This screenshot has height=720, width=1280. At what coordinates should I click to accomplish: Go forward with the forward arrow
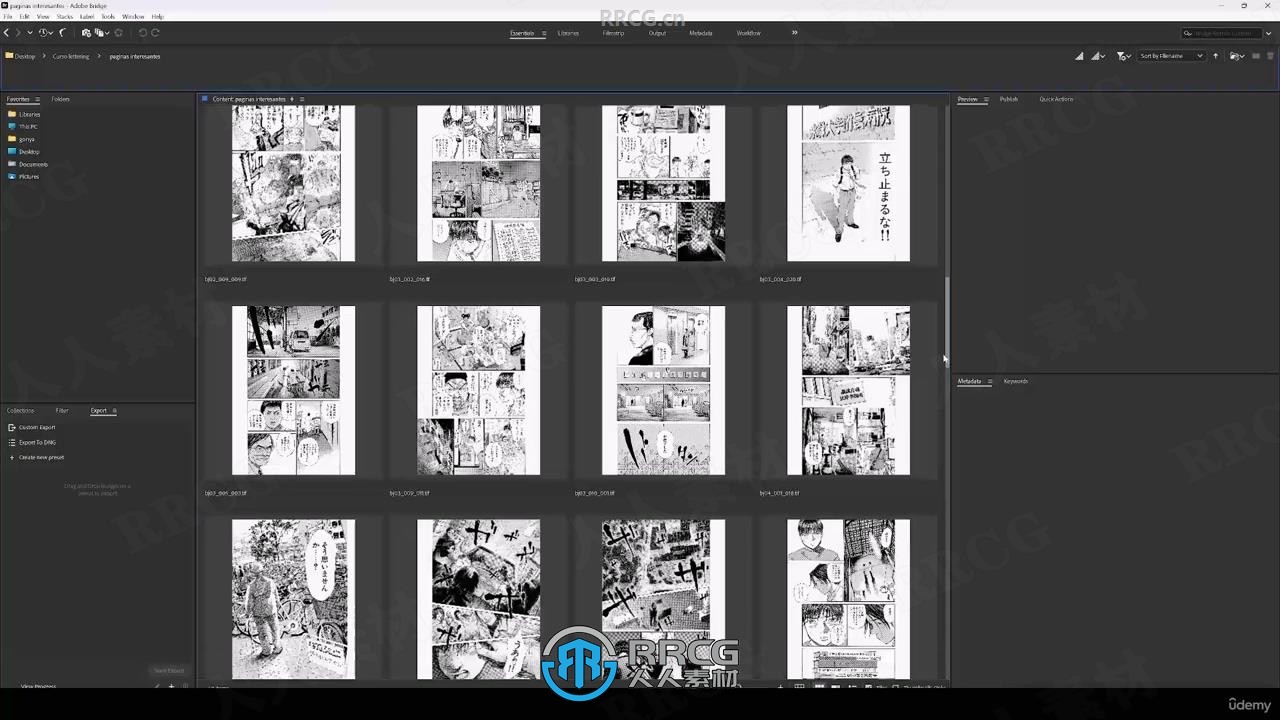pyautogui.click(x=18, y=33)
